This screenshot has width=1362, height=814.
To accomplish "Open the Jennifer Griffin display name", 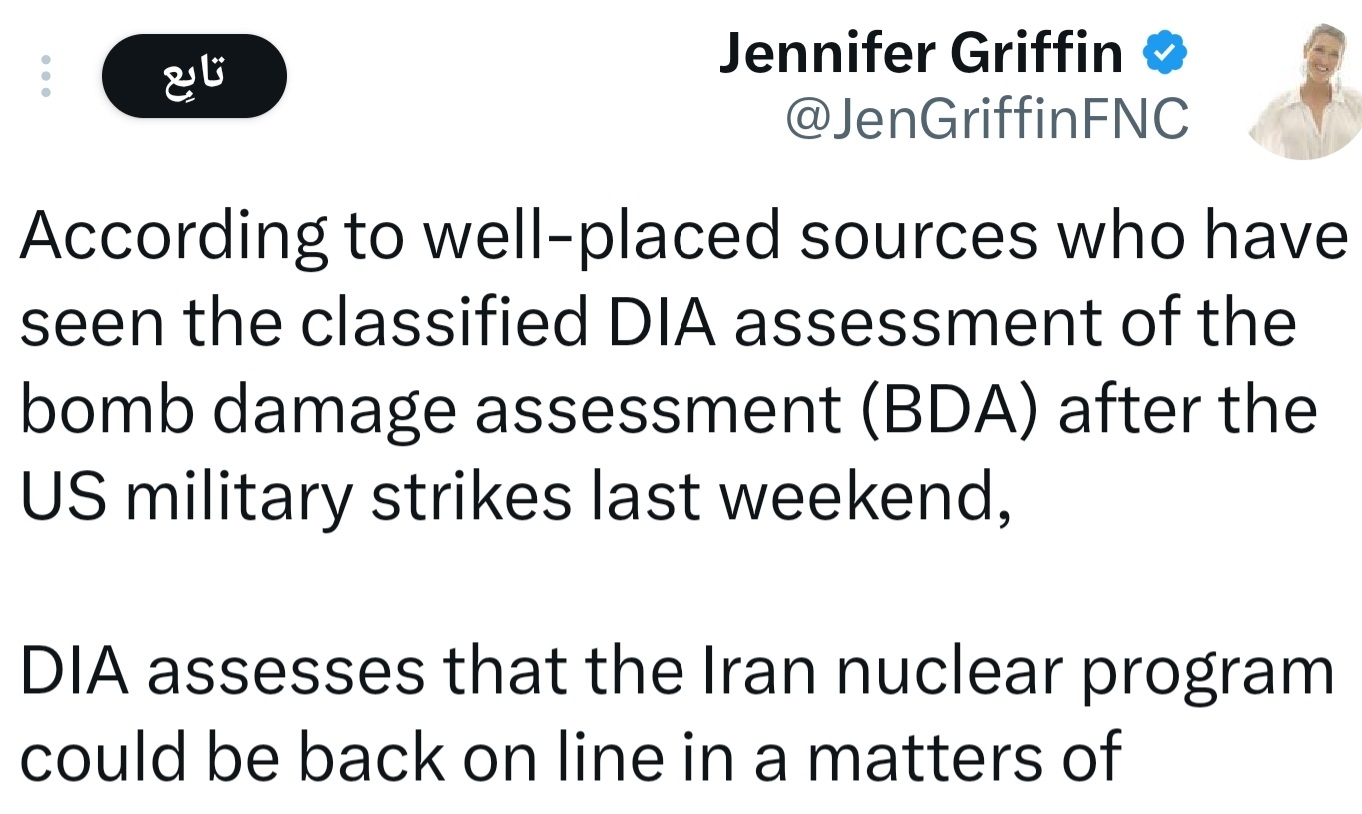I will (x=921, y=54).
